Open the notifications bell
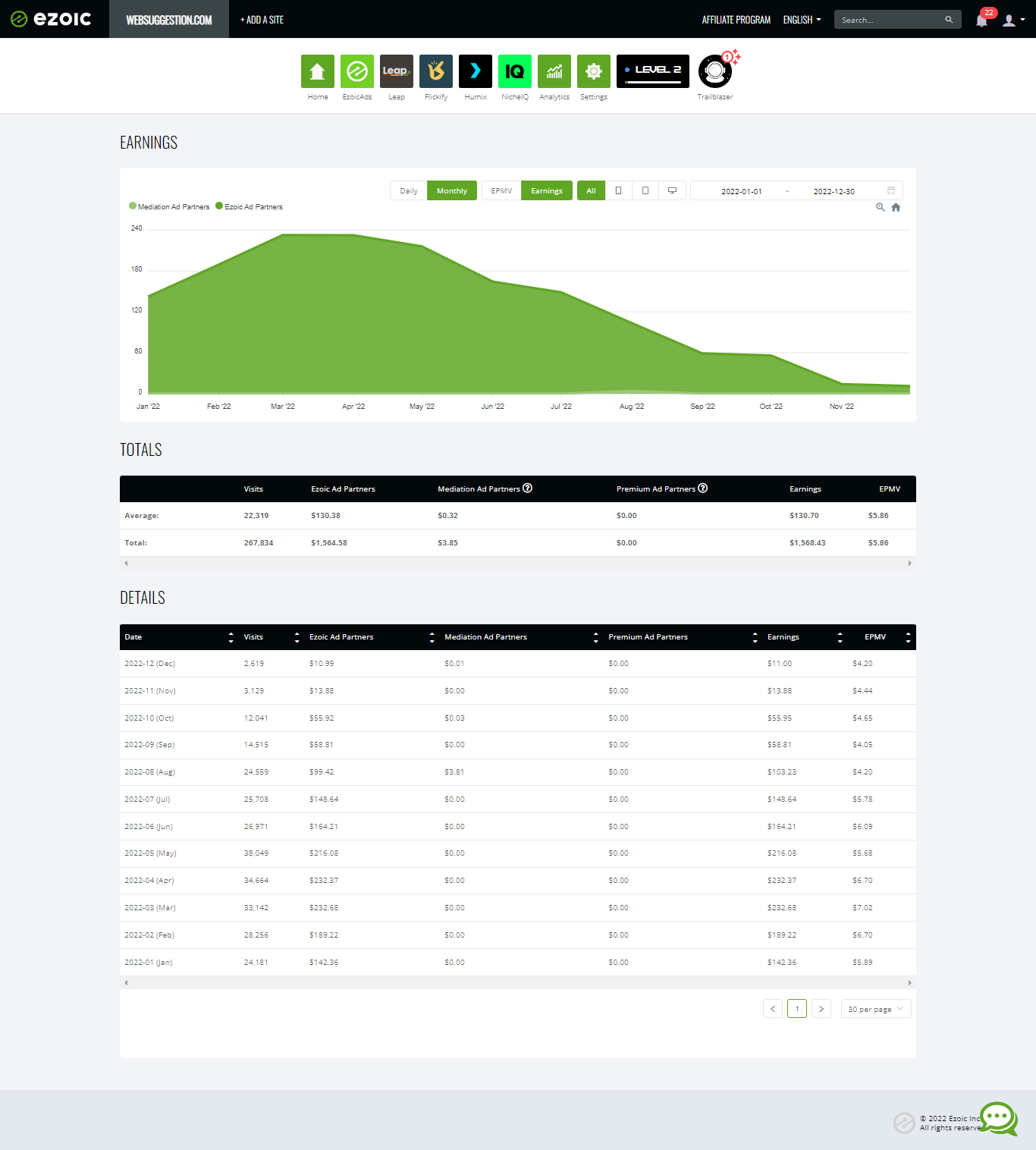The image size is (1036, 1150). [982, 20]
